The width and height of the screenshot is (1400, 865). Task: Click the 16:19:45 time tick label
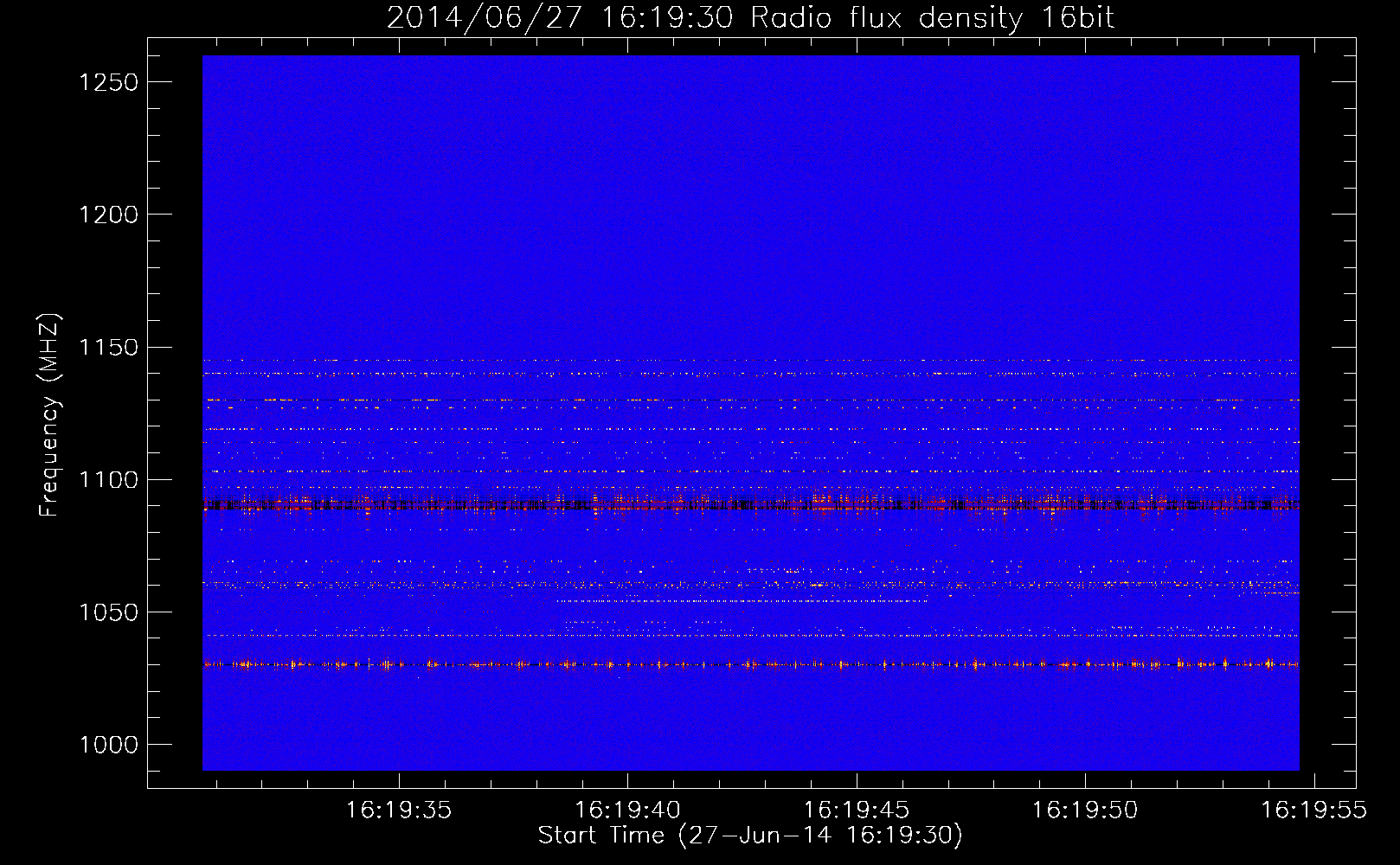coord(857,811)
